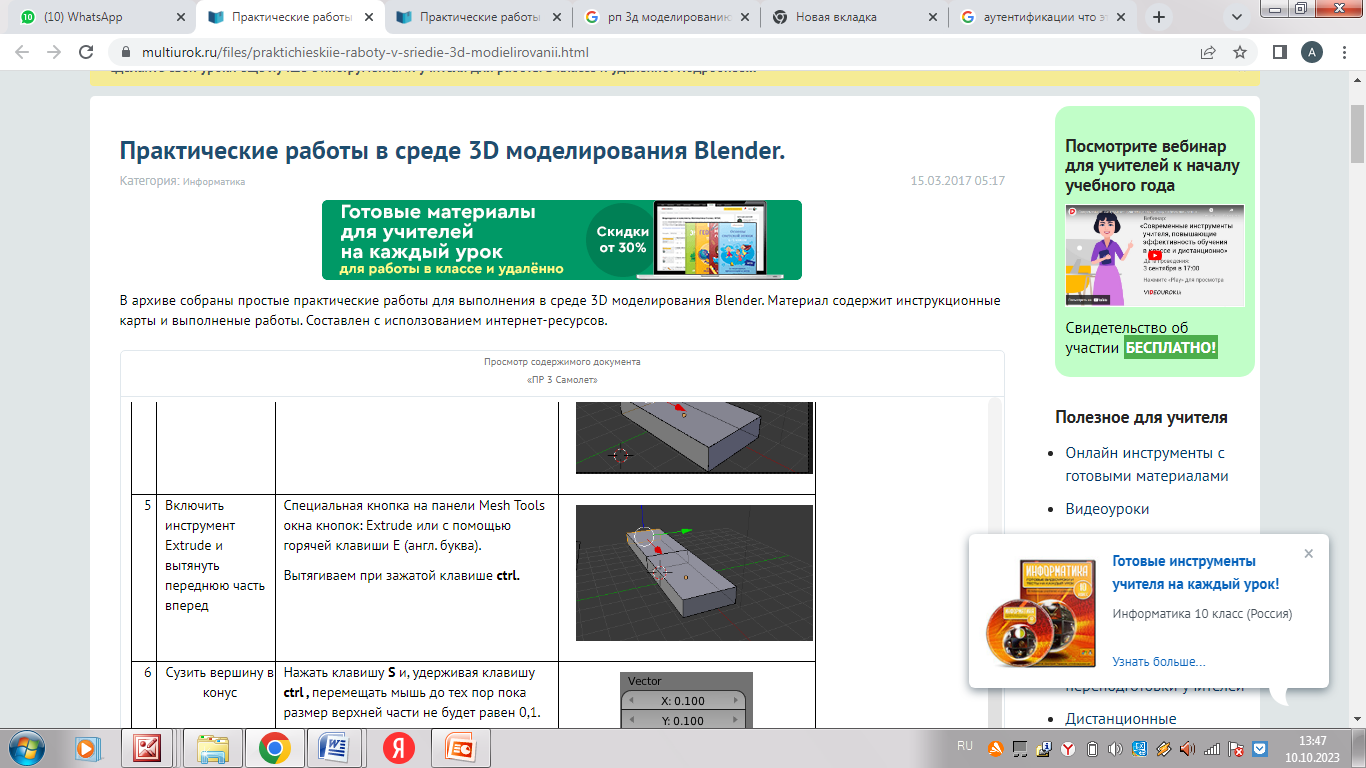Switch to second Практические работы tab
Image resolution: width=1366 pixels, height=768 pixels.
pyautogui.click(x=478, y=17)
